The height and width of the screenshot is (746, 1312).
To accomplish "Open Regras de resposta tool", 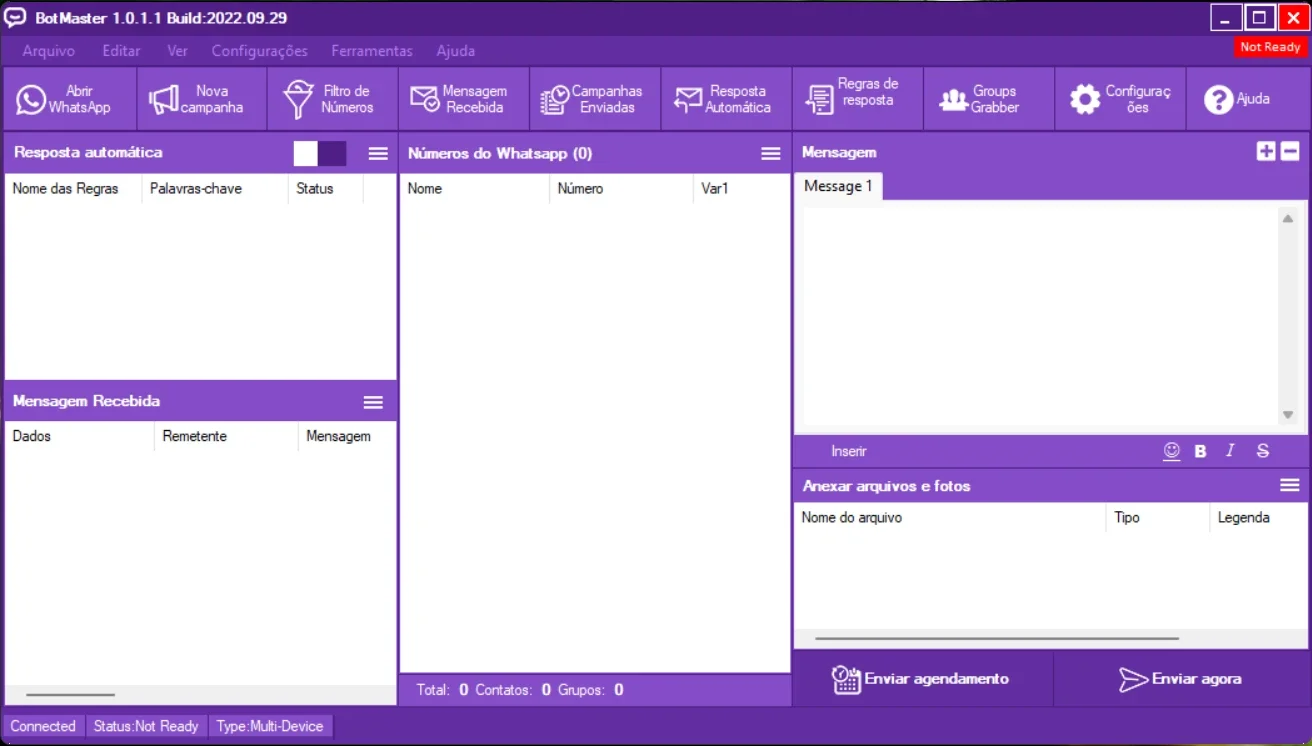I will click(819, 99).
